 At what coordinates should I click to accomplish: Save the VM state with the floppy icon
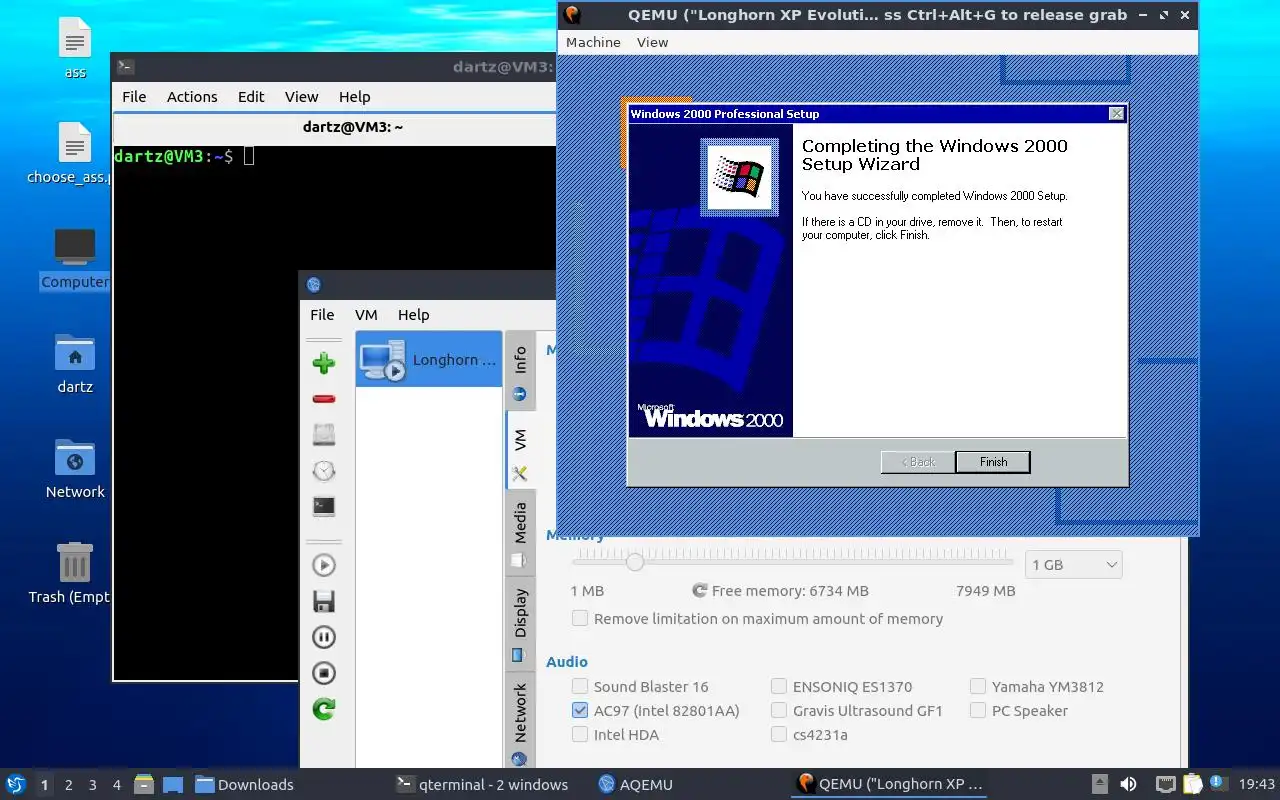click(x=323, y=601)
